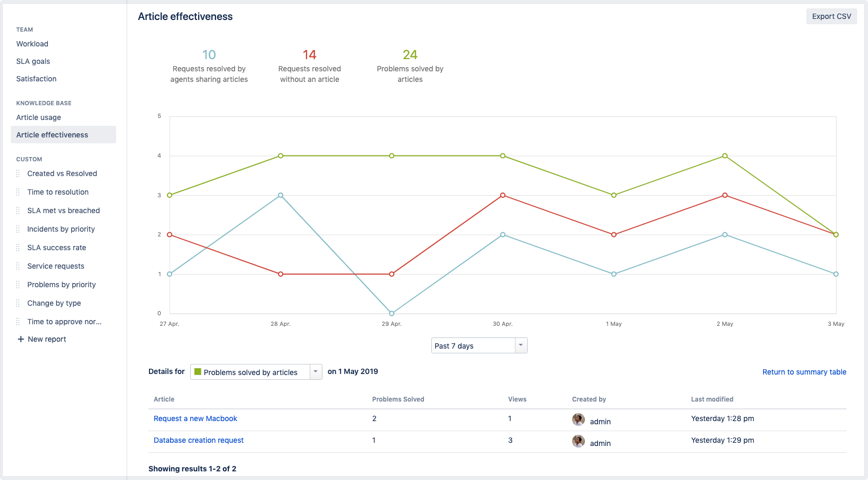868x480 pixels.
Task: Click admin avatar in Request a new Macbook row
Action: pos(578,420)
